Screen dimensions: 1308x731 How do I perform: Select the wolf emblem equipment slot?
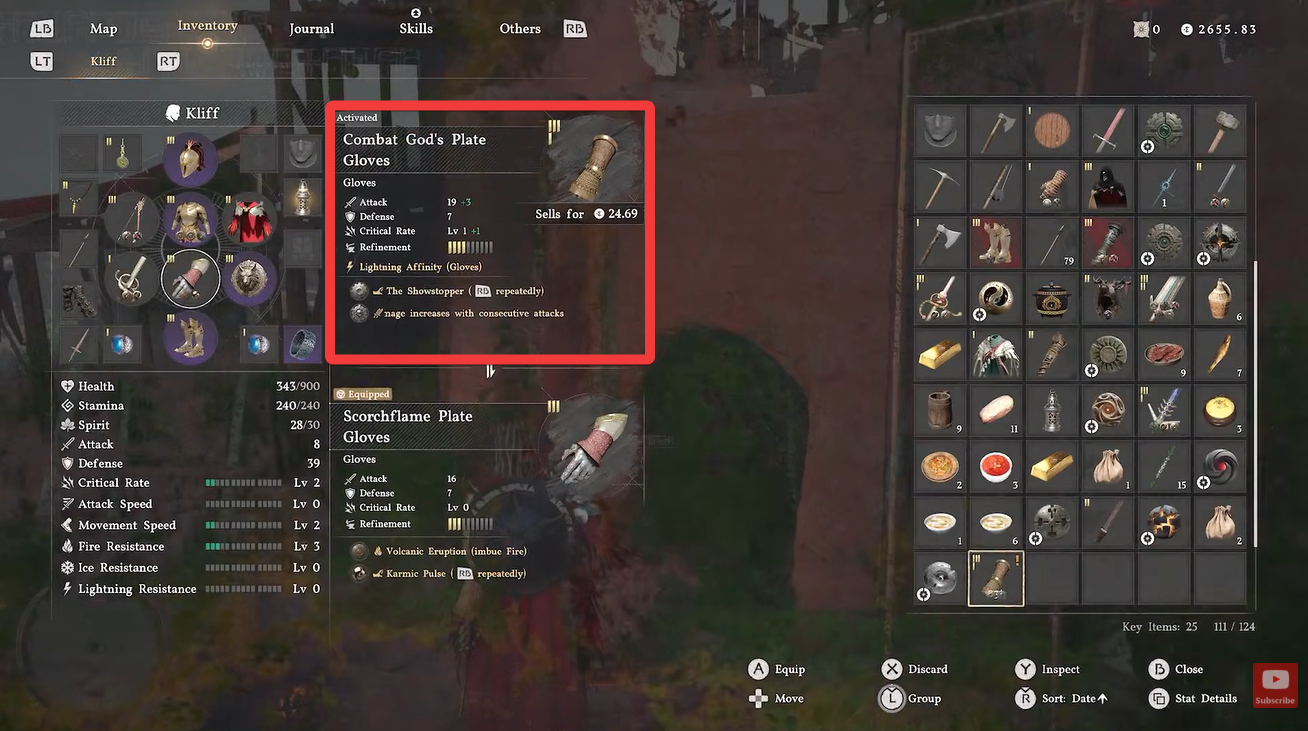(249, 280)
